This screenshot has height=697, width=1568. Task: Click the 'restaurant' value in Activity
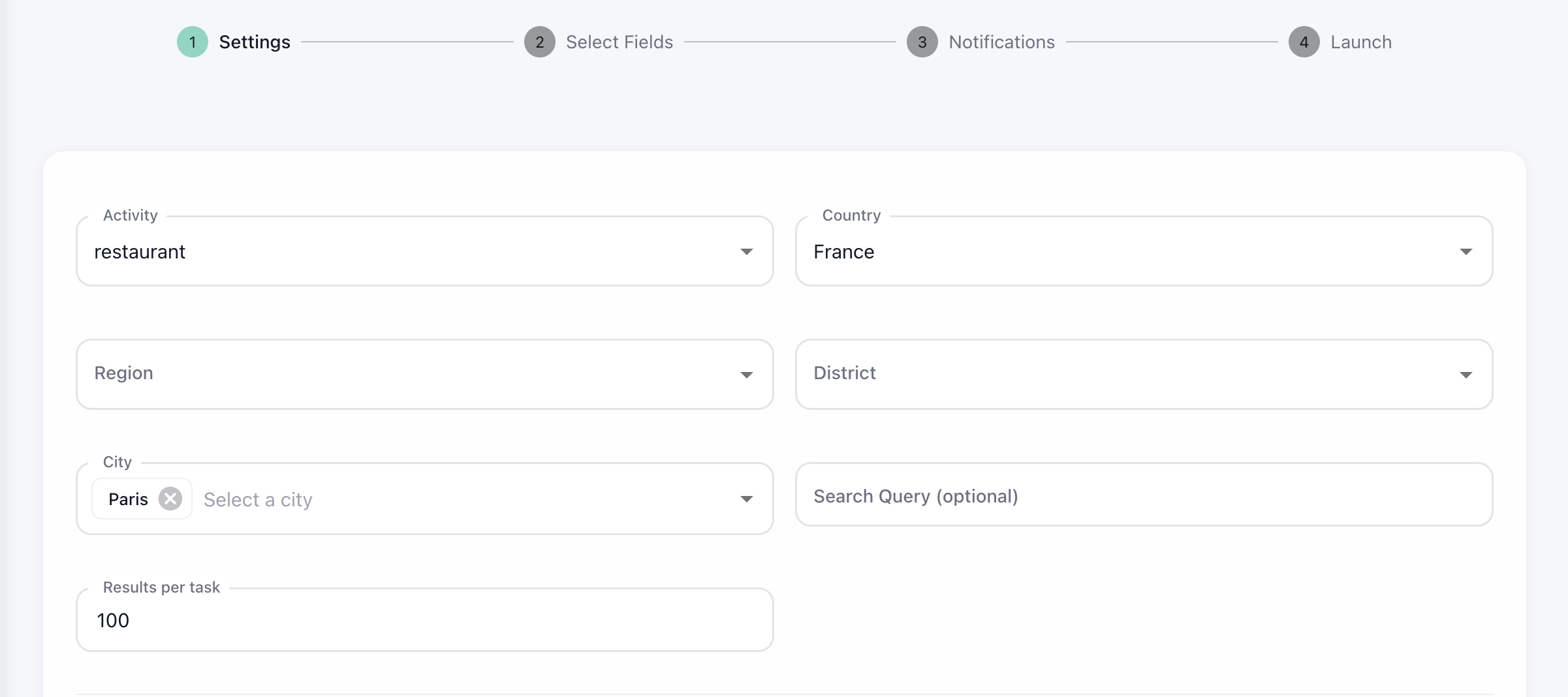click(140, 252)
